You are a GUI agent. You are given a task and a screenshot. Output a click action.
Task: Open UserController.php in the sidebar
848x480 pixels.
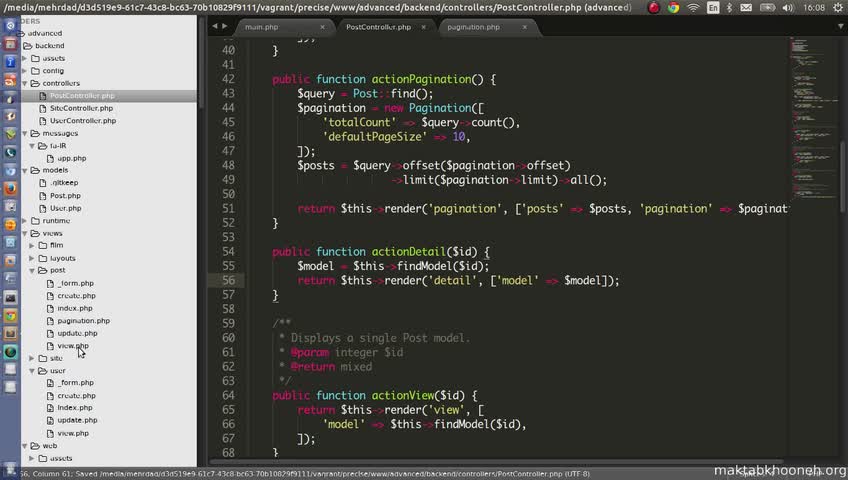click(x=83, y=121)
